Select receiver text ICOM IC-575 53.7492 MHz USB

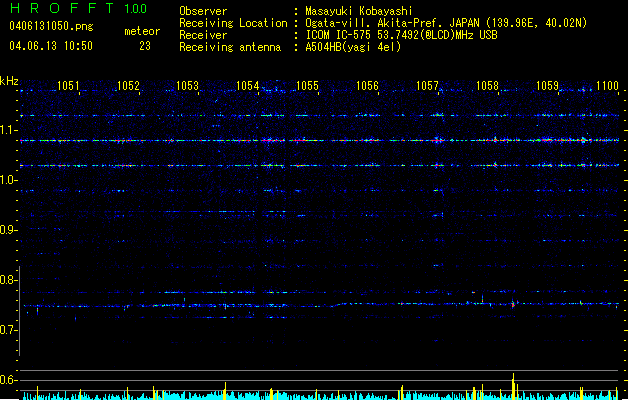pos(401,35)
